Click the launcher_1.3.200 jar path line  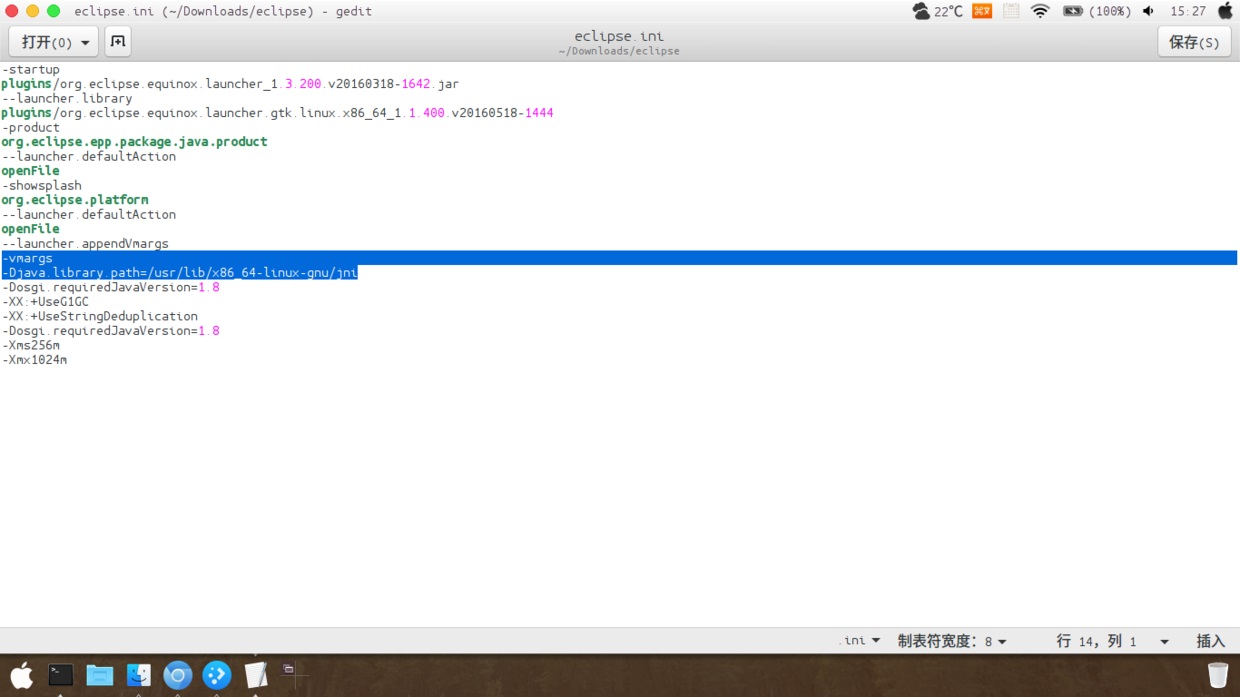(x=230, y=84)
